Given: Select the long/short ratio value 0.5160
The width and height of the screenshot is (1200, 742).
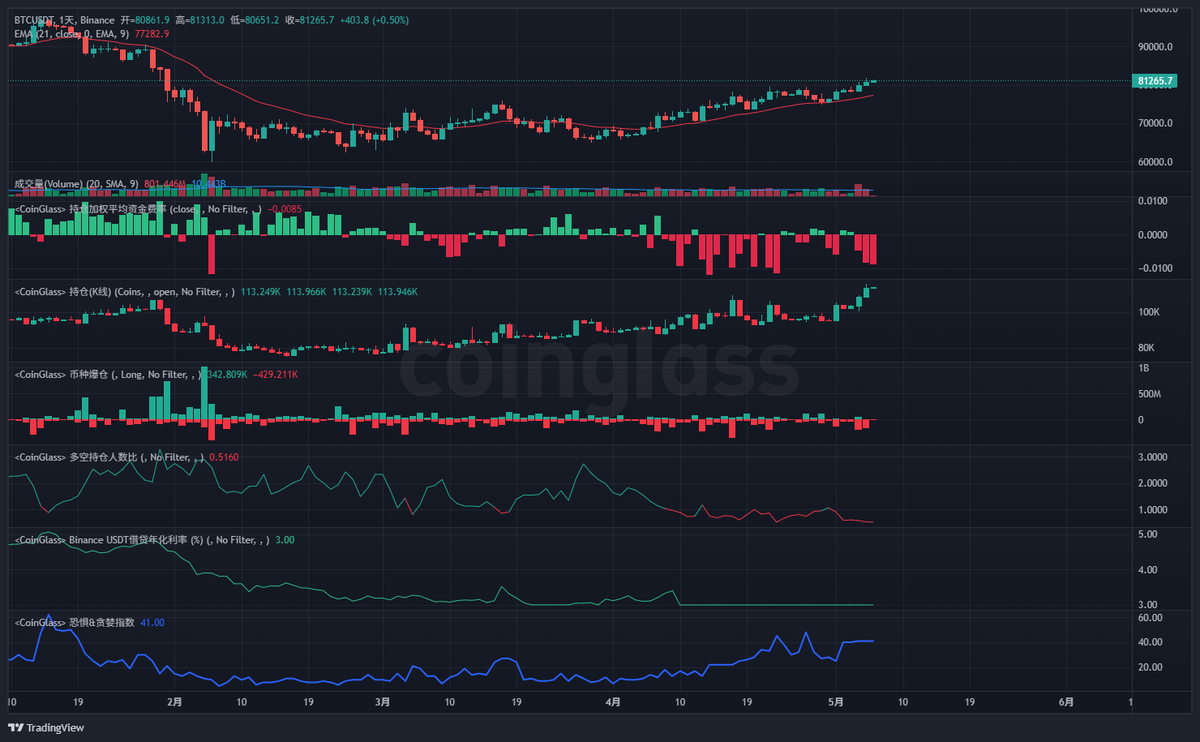Looking at the screenshot, I should (x=224, y=457).
